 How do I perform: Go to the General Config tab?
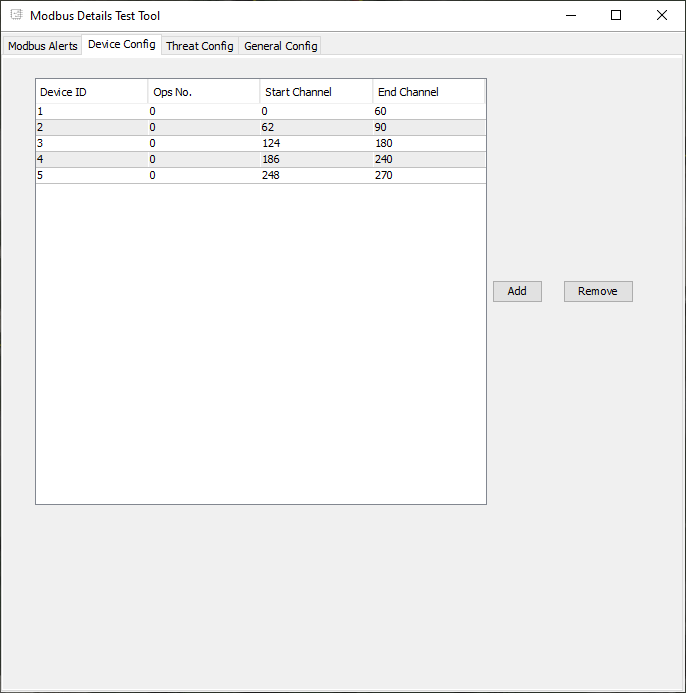281,46
